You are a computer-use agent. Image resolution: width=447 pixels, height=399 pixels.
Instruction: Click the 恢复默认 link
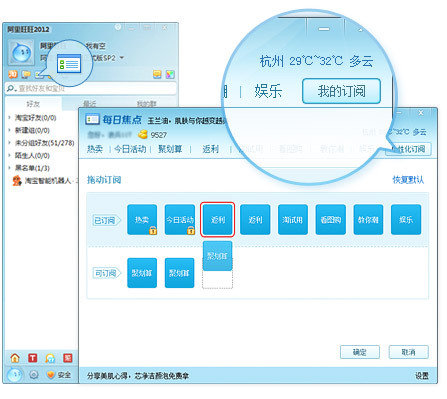pos(408,180)
